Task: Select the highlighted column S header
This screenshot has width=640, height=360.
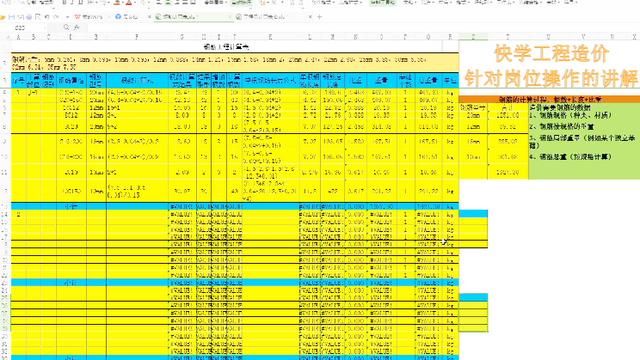Action: [473, 37]
